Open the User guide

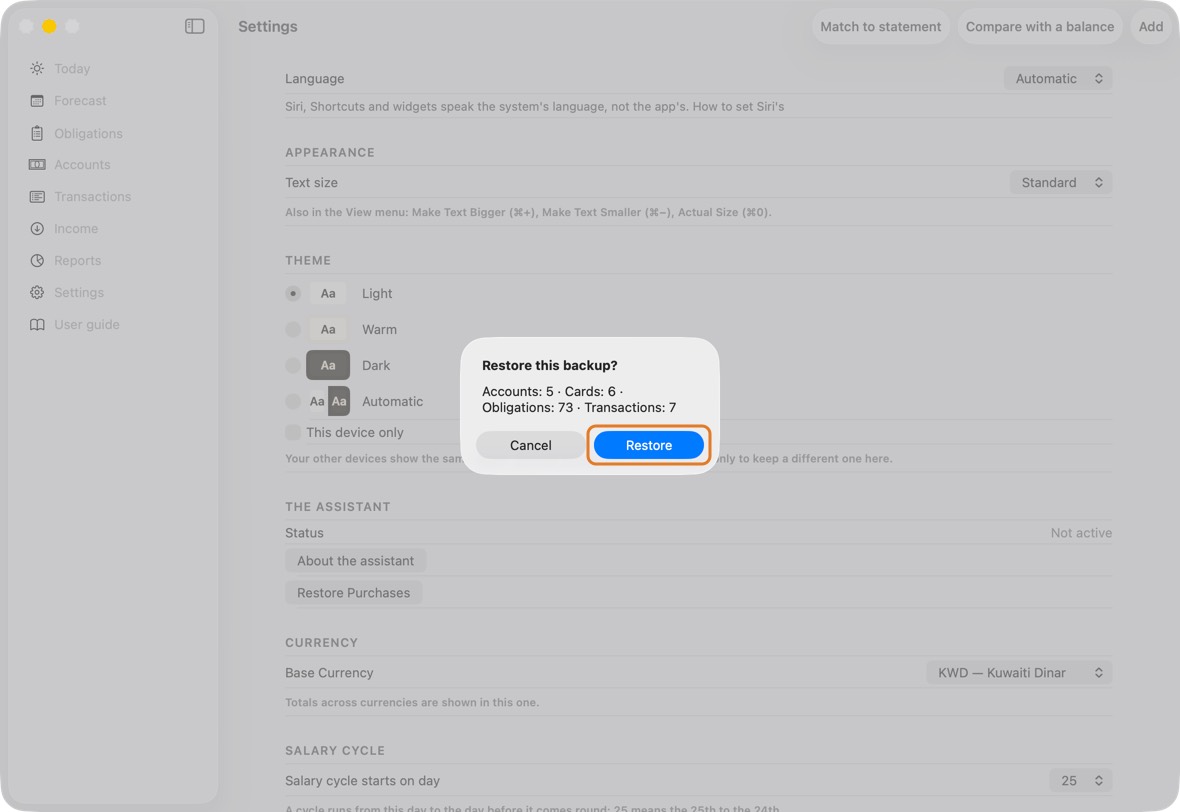pyautogui.click(x=87, y=324)
